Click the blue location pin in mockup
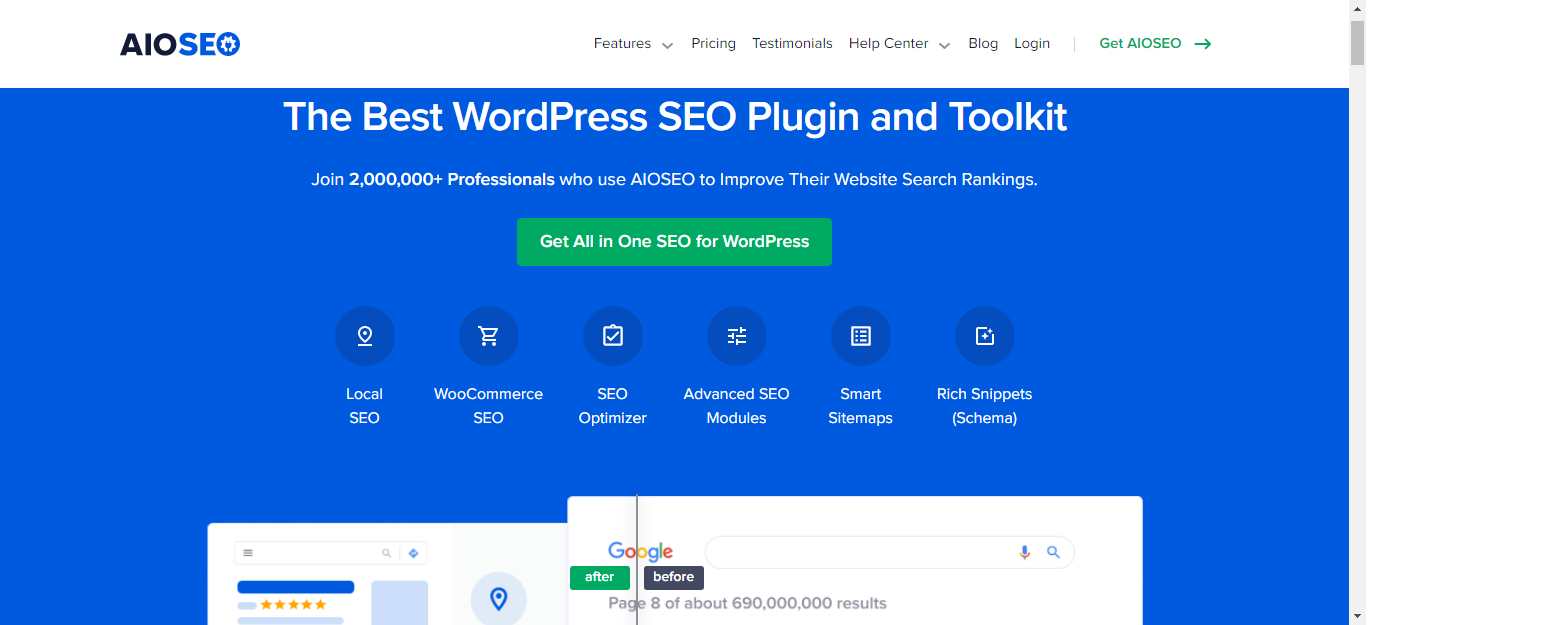This screenshot has width=1549, height=625. 498,599
